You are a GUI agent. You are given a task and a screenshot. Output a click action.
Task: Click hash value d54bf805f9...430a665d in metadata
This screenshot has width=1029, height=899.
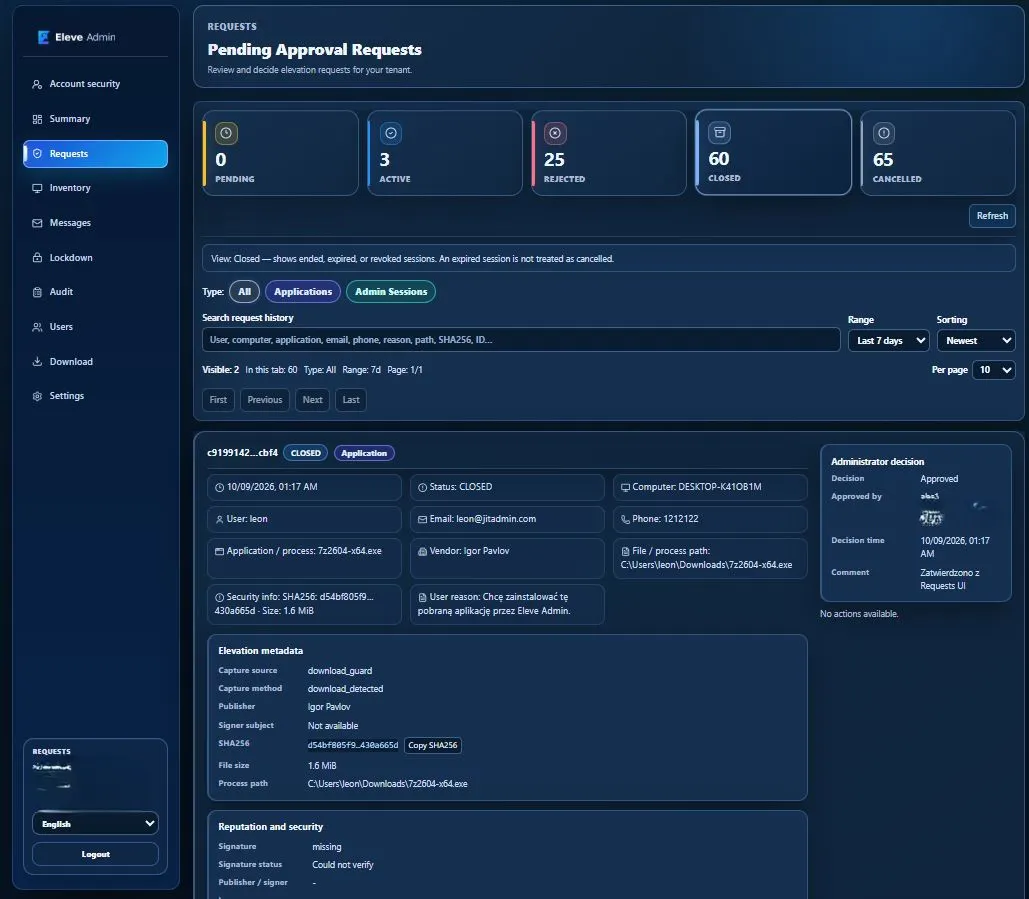pos(352,745)
